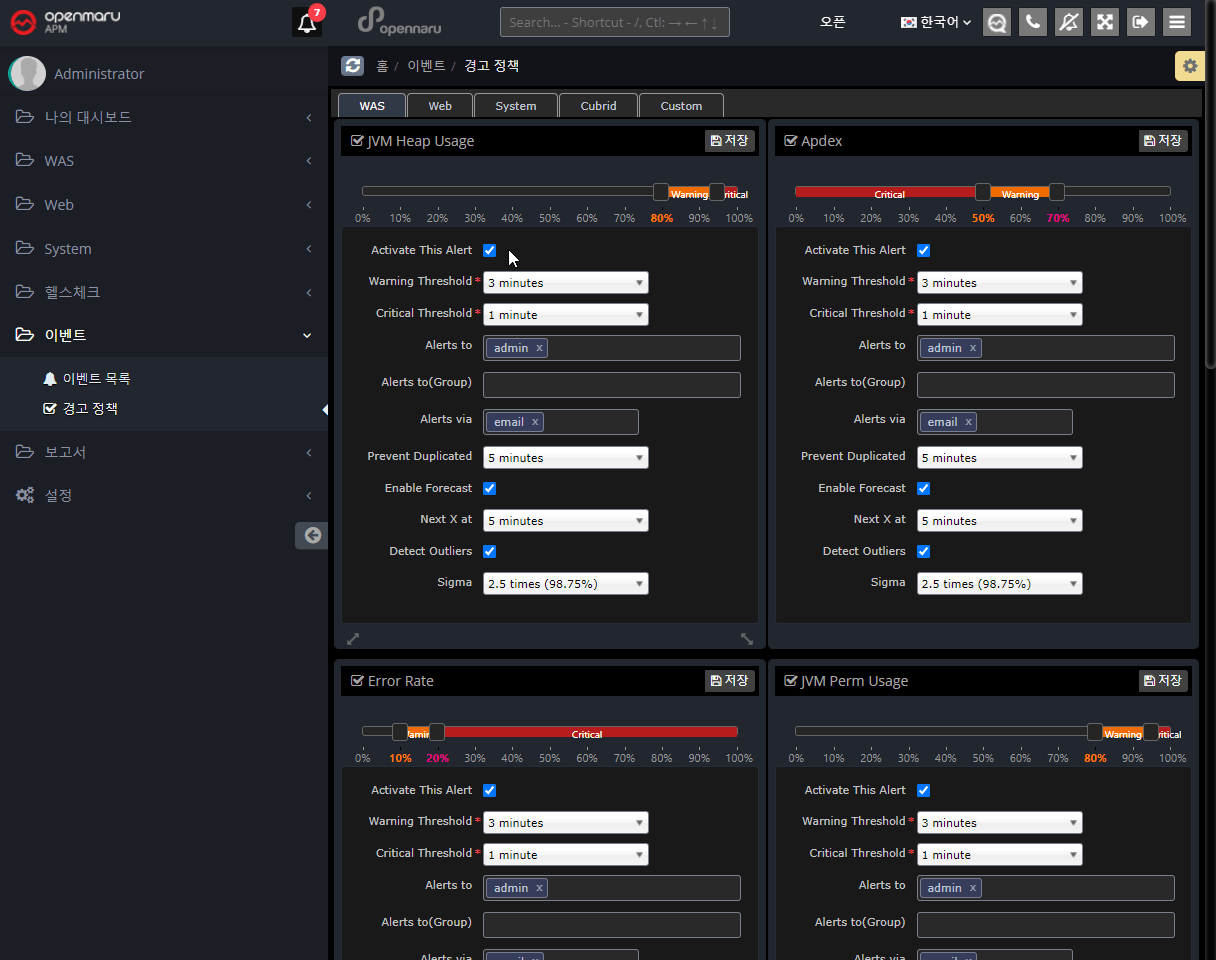Click the logout icon in top bar

1140,22
